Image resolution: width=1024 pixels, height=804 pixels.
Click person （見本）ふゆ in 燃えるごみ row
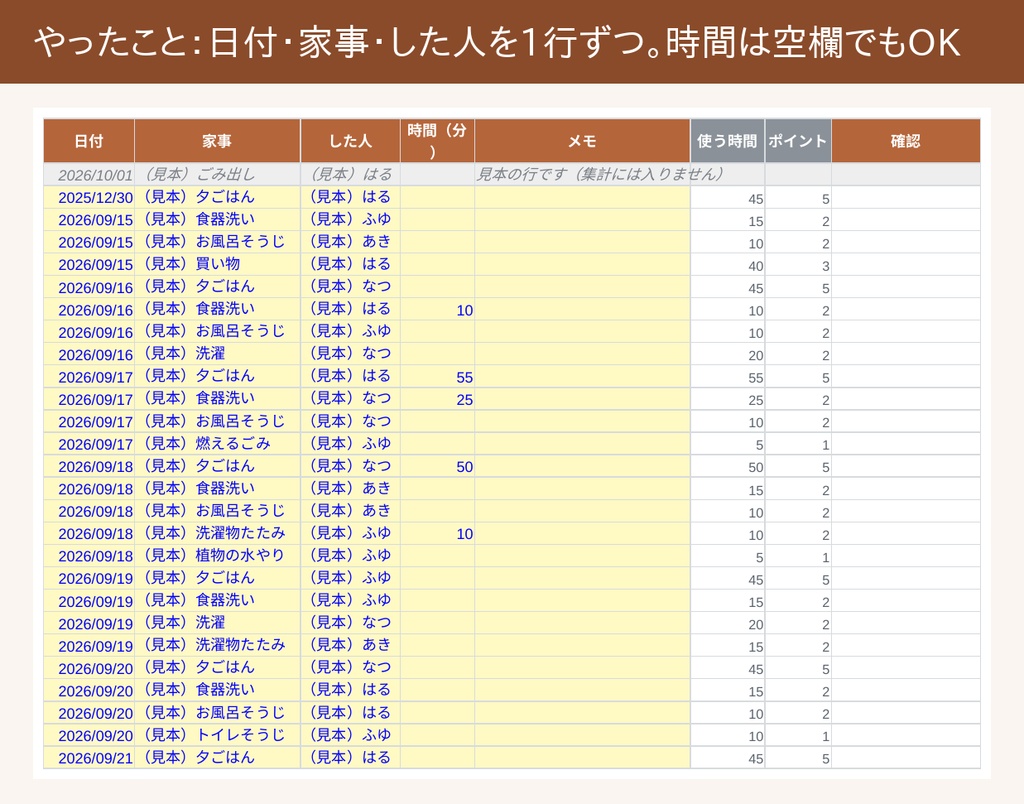350,443
